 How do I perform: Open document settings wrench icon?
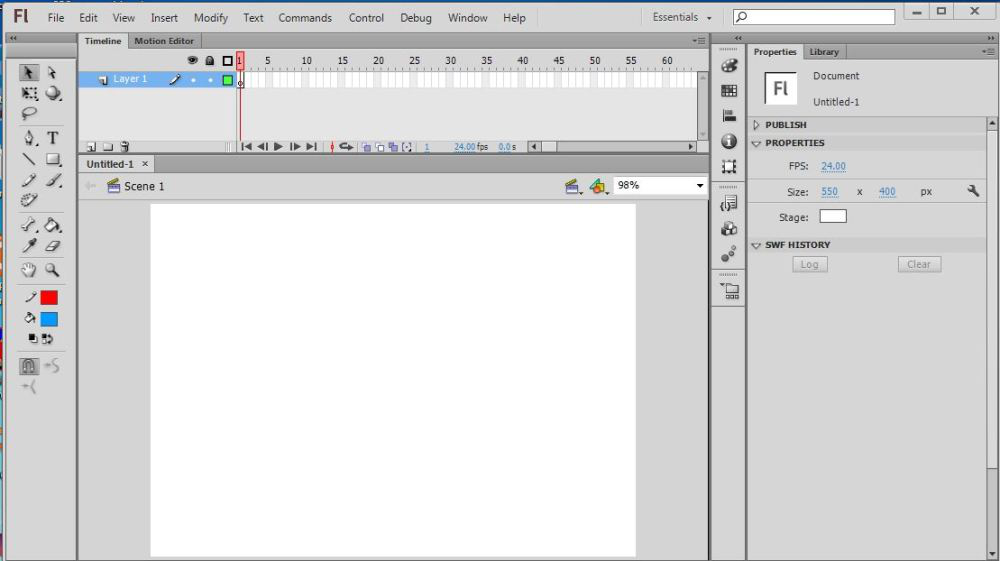click(x=973, y=191)
